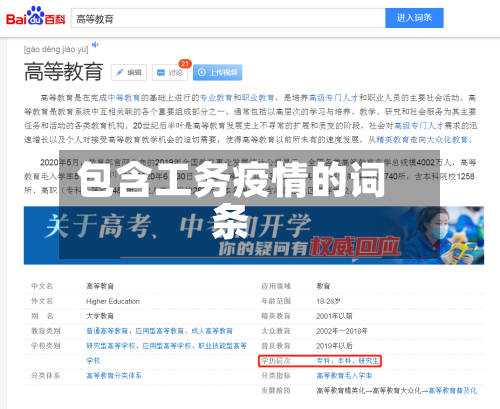Click the 学校 link in the info table
Image resolution: width=500 pixels, height=409 pixels.
[x=93, y=361]
